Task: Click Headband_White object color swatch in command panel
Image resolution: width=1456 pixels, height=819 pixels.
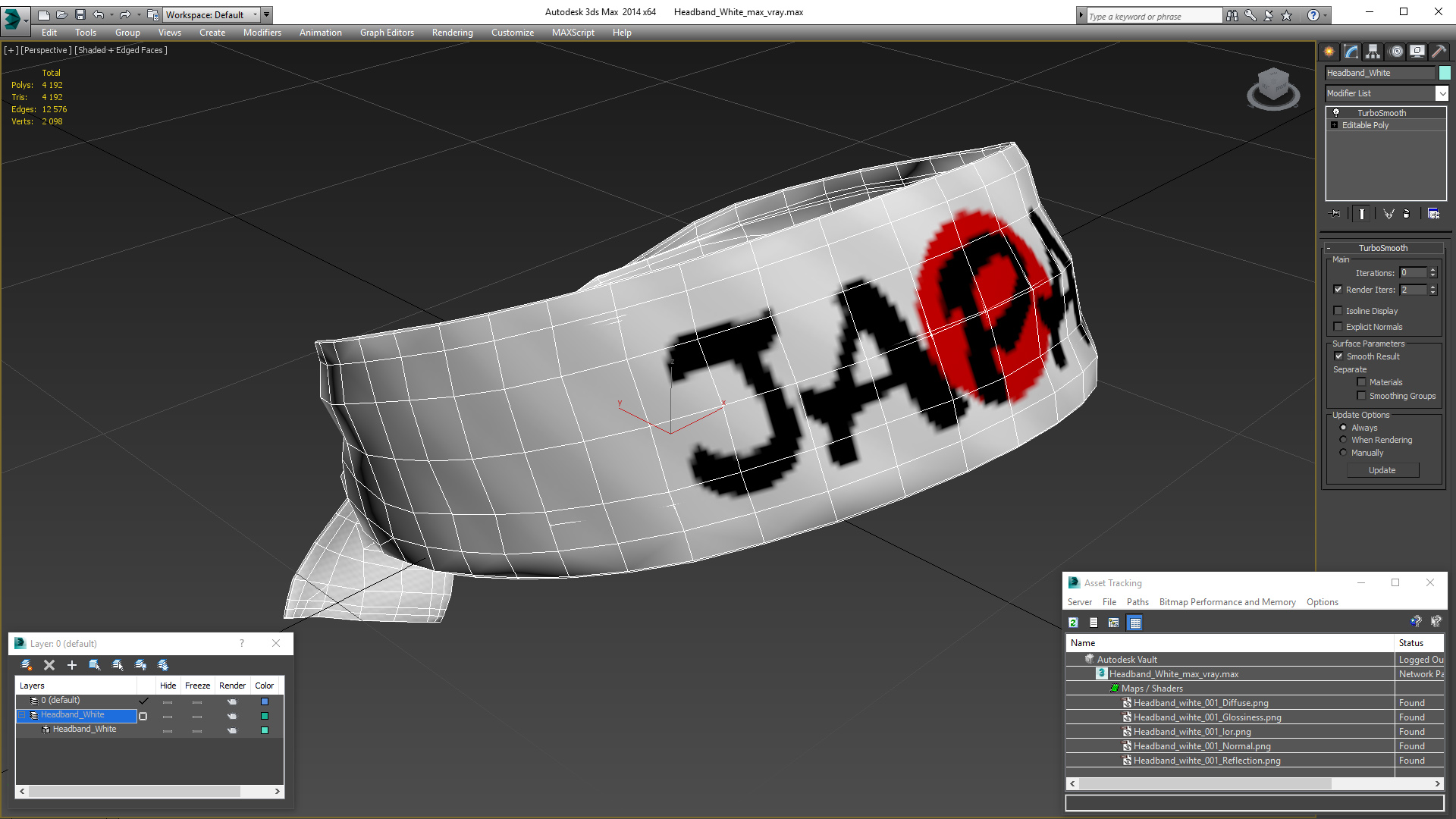Action: click(x=1445, y=73)
